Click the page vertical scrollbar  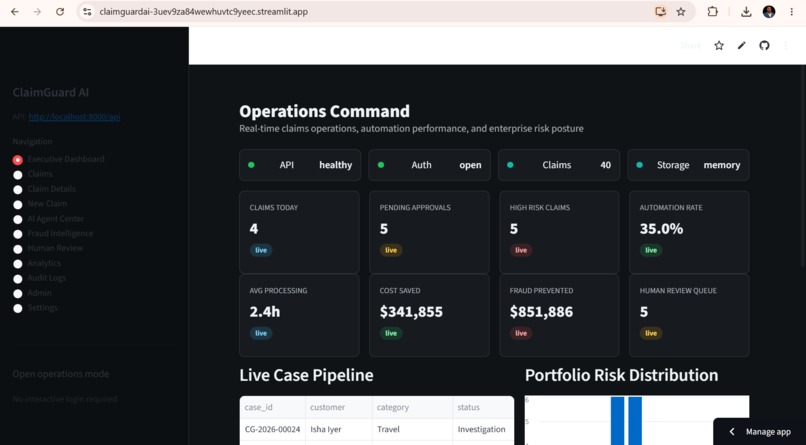pyautogui.click(x=802, y=164)
